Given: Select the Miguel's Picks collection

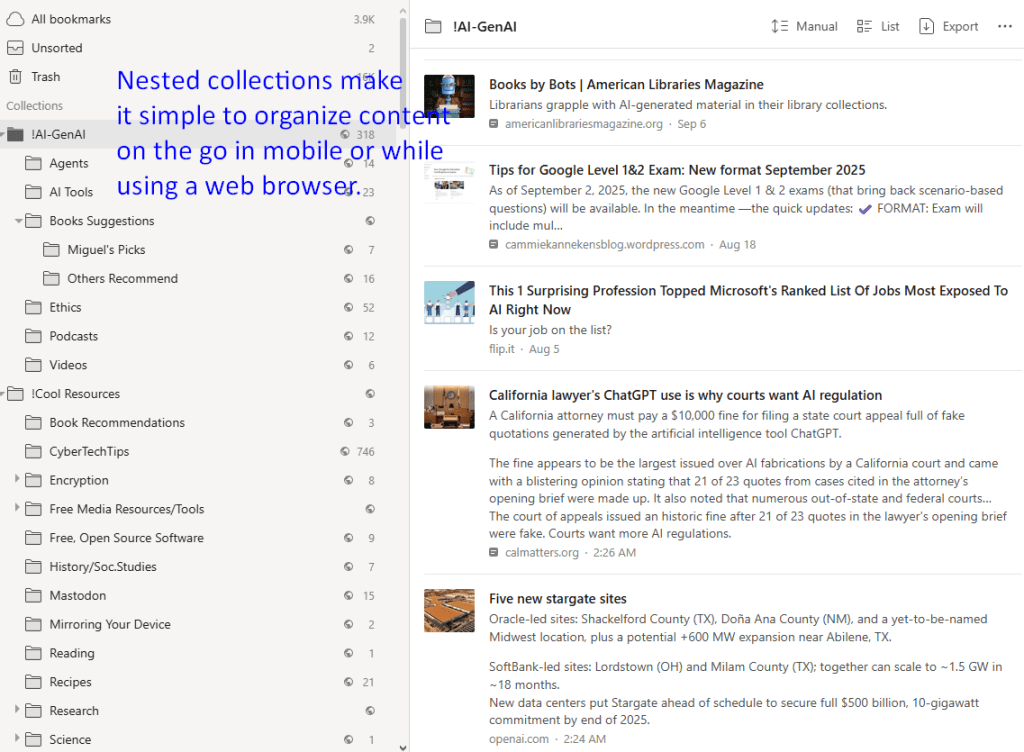Looking at the screenshot, I should point(106,250).
